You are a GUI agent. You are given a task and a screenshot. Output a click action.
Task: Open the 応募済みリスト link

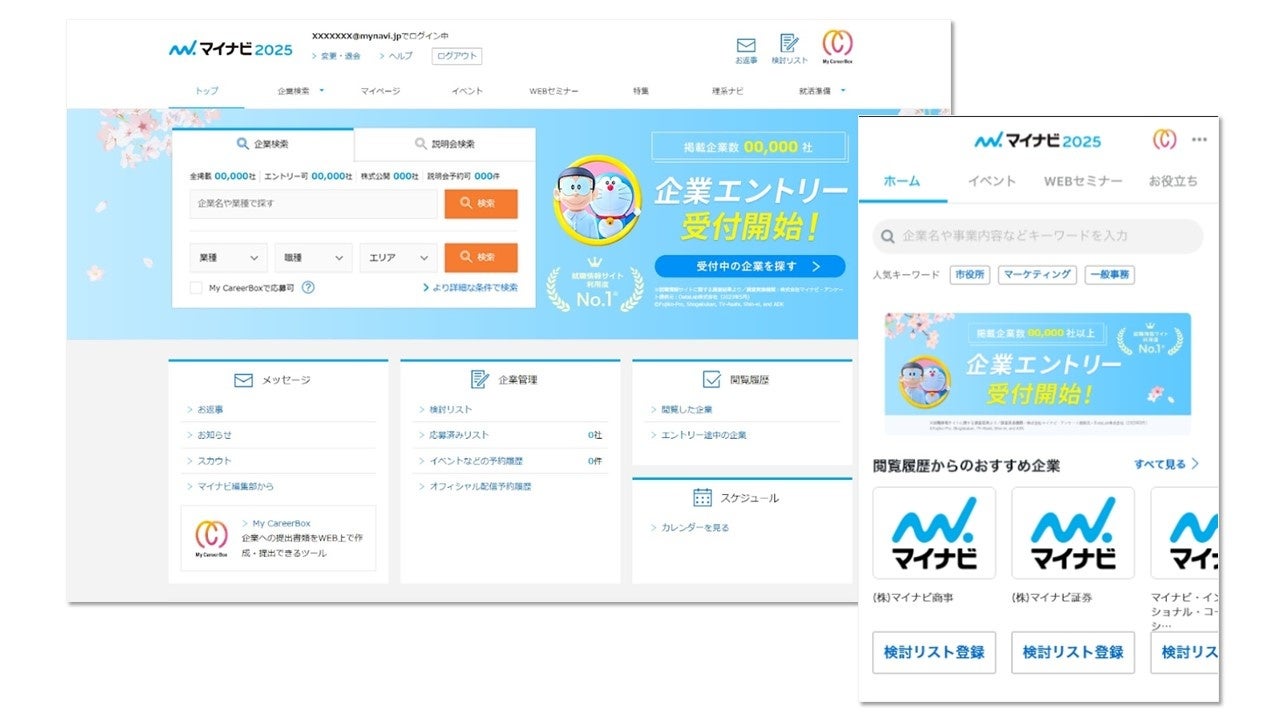454,435
